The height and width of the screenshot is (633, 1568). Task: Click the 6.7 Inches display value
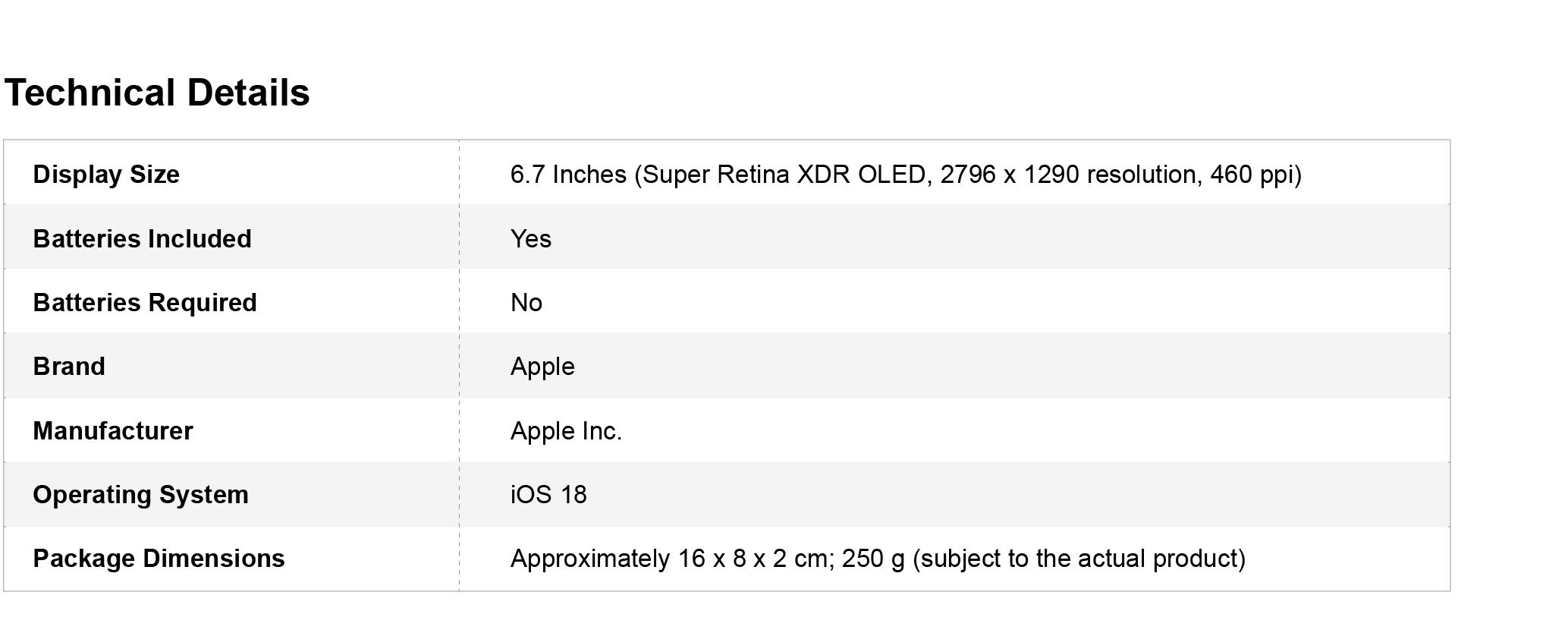coord(568,175)
